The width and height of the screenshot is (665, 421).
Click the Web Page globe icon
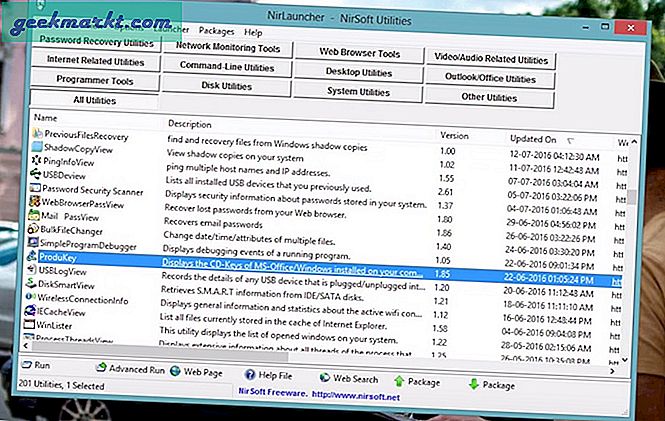tap(175, 371)
